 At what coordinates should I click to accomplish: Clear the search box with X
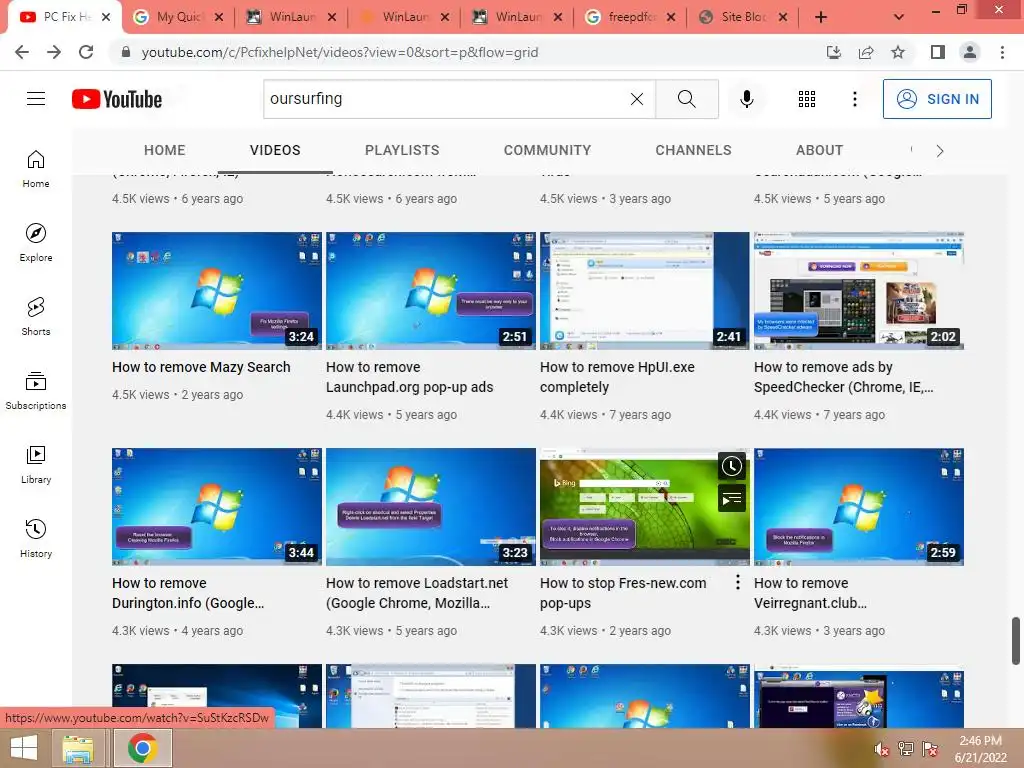(x=637, y=99)
